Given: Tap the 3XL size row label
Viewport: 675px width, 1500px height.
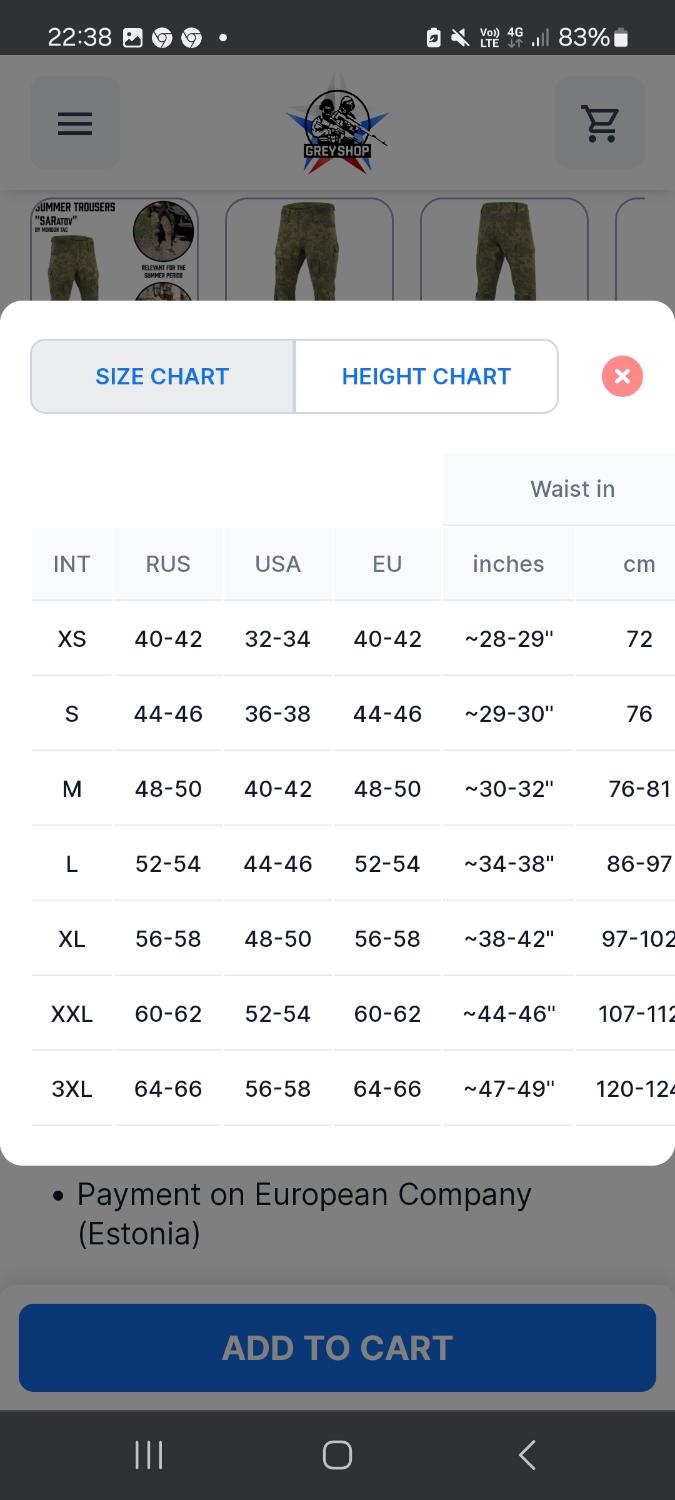Looking at the screenshot, I should (72, 1089).
